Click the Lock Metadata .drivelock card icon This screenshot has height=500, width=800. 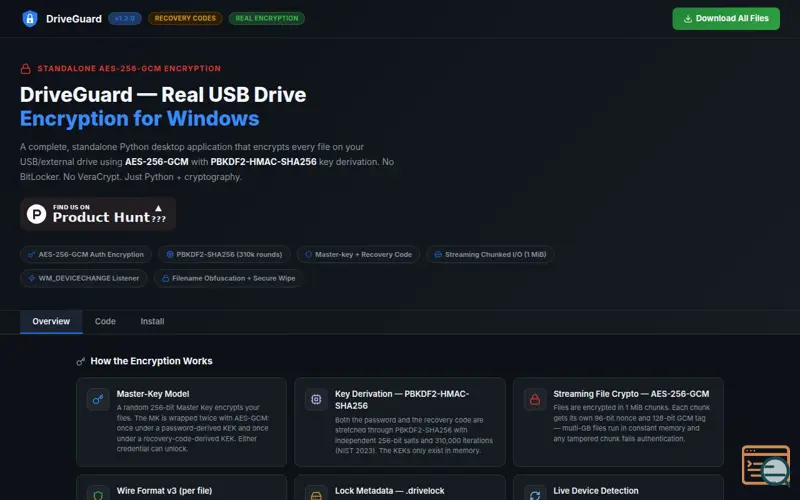coord(316,493)
